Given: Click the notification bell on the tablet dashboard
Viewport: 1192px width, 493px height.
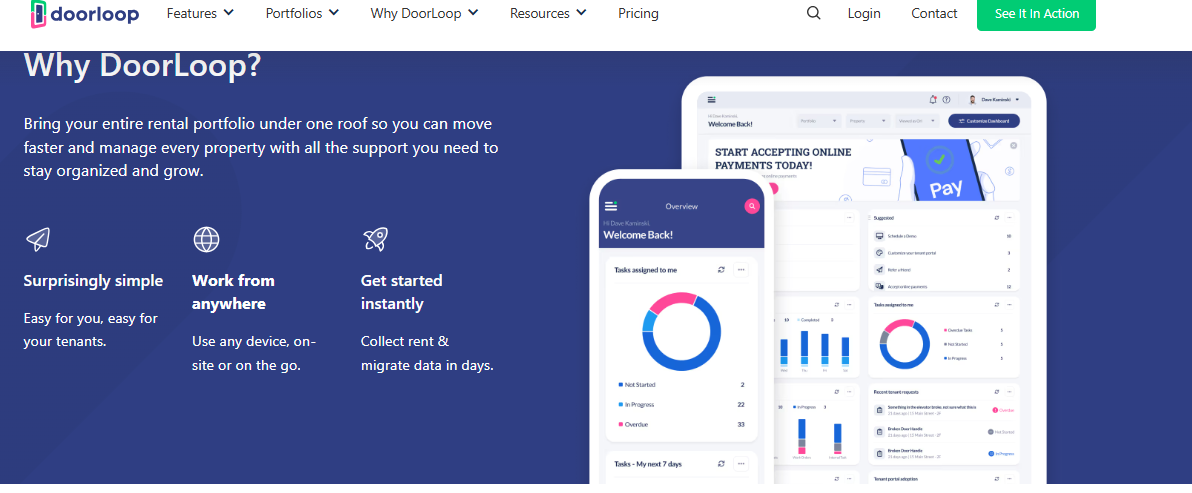Looking at the screenshot, I should click(x=934, y=100).
